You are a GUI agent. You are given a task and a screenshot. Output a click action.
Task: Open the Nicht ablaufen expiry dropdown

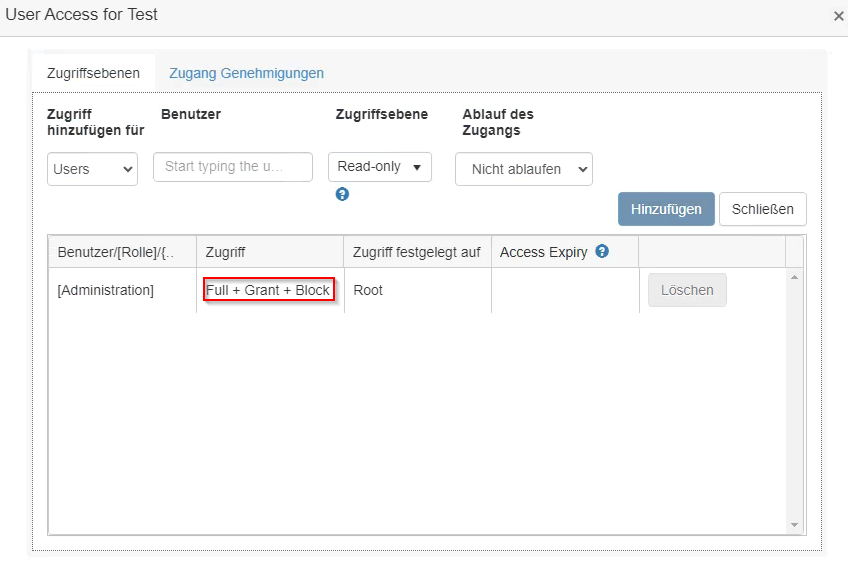tap(524, 169)
